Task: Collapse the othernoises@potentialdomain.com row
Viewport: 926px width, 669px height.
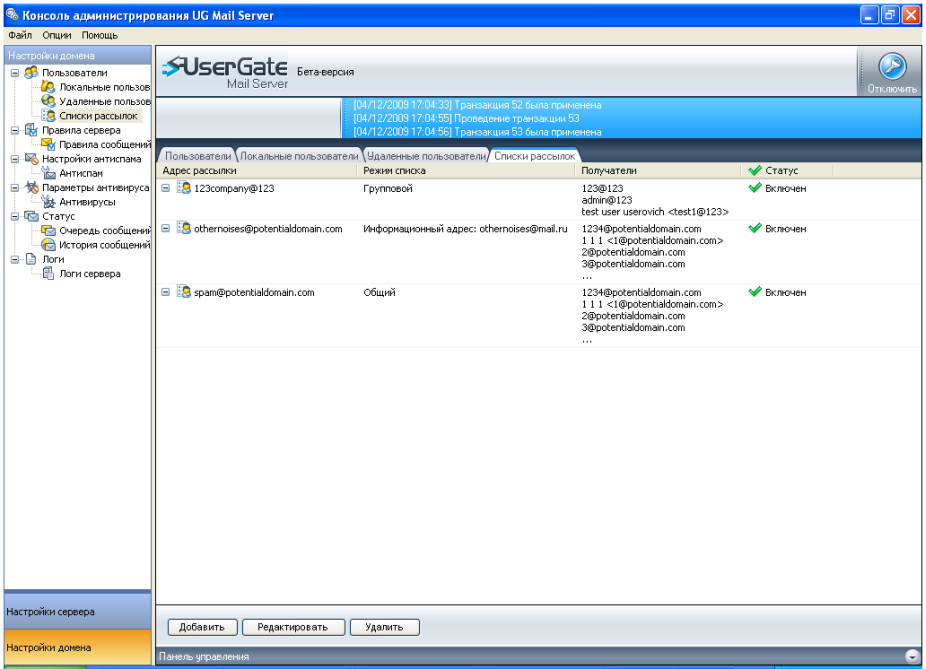Action: pos(166,228)
